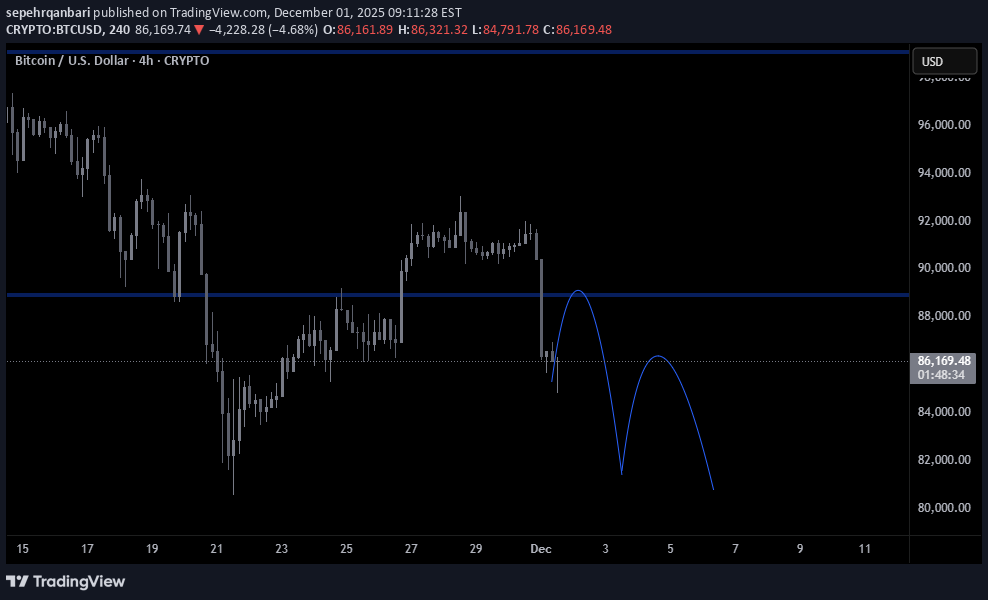Click the first peak of the blue projection curve

(x=577, y=291)
